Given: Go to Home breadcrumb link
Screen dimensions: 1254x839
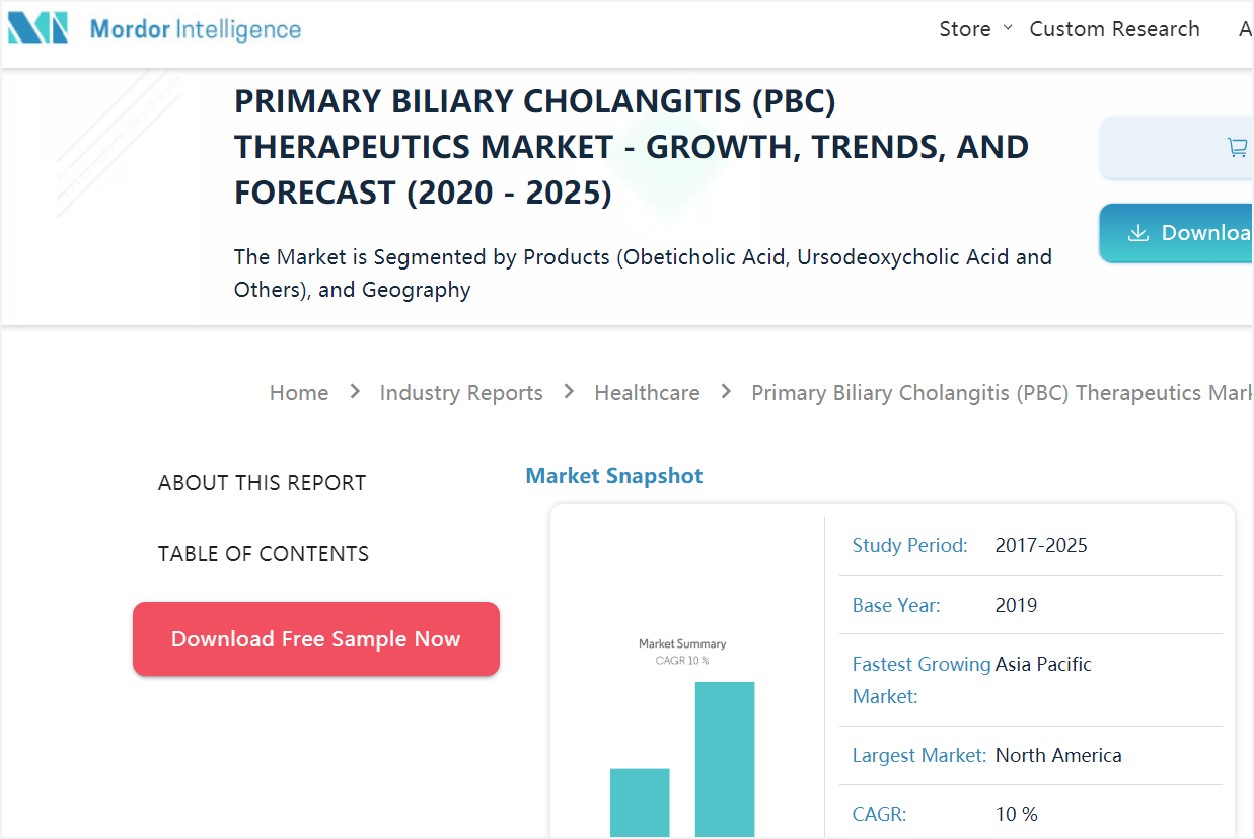Looking at the screenshot, I should [x=299, y=393].
